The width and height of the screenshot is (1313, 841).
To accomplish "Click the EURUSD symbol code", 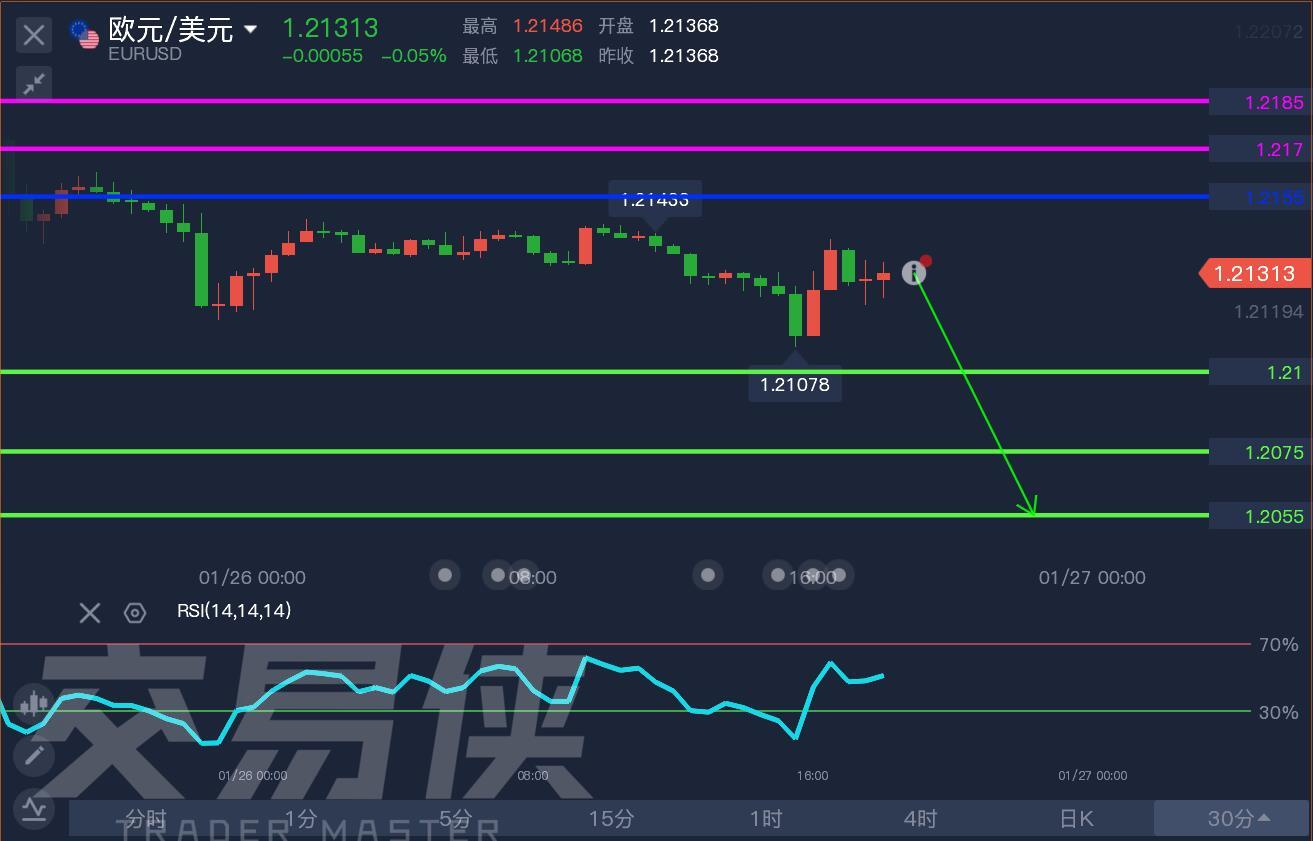I will (x=145, y=54).
